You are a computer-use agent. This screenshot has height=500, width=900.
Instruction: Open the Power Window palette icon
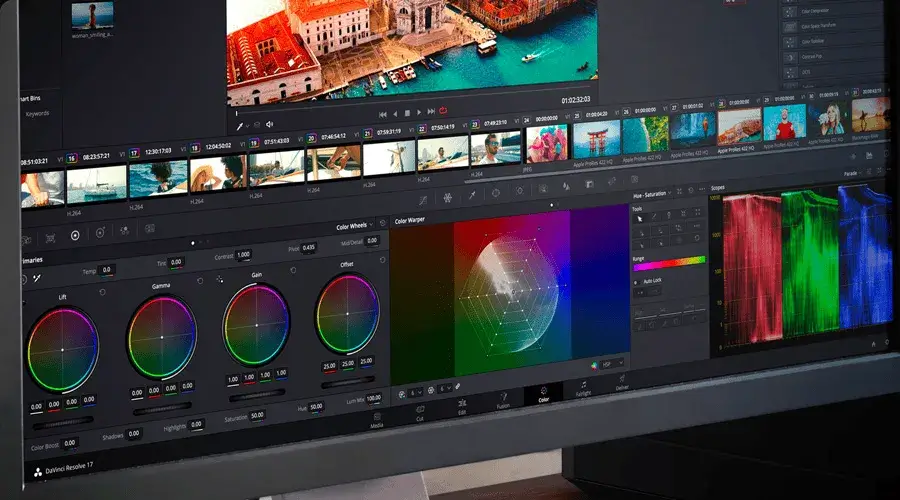[x=495, y=193]
